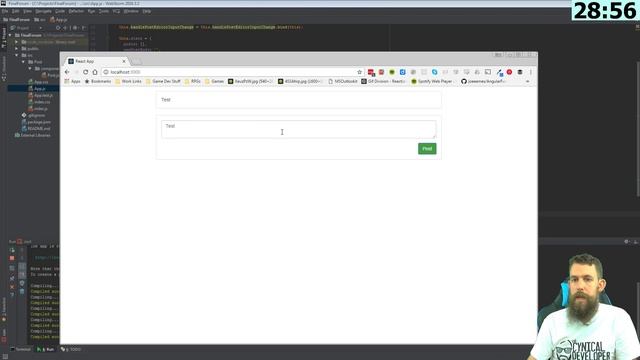The width and height of the screenshot is (640, 360).
Task: Open a new browser tab
Action: point(136,62)
